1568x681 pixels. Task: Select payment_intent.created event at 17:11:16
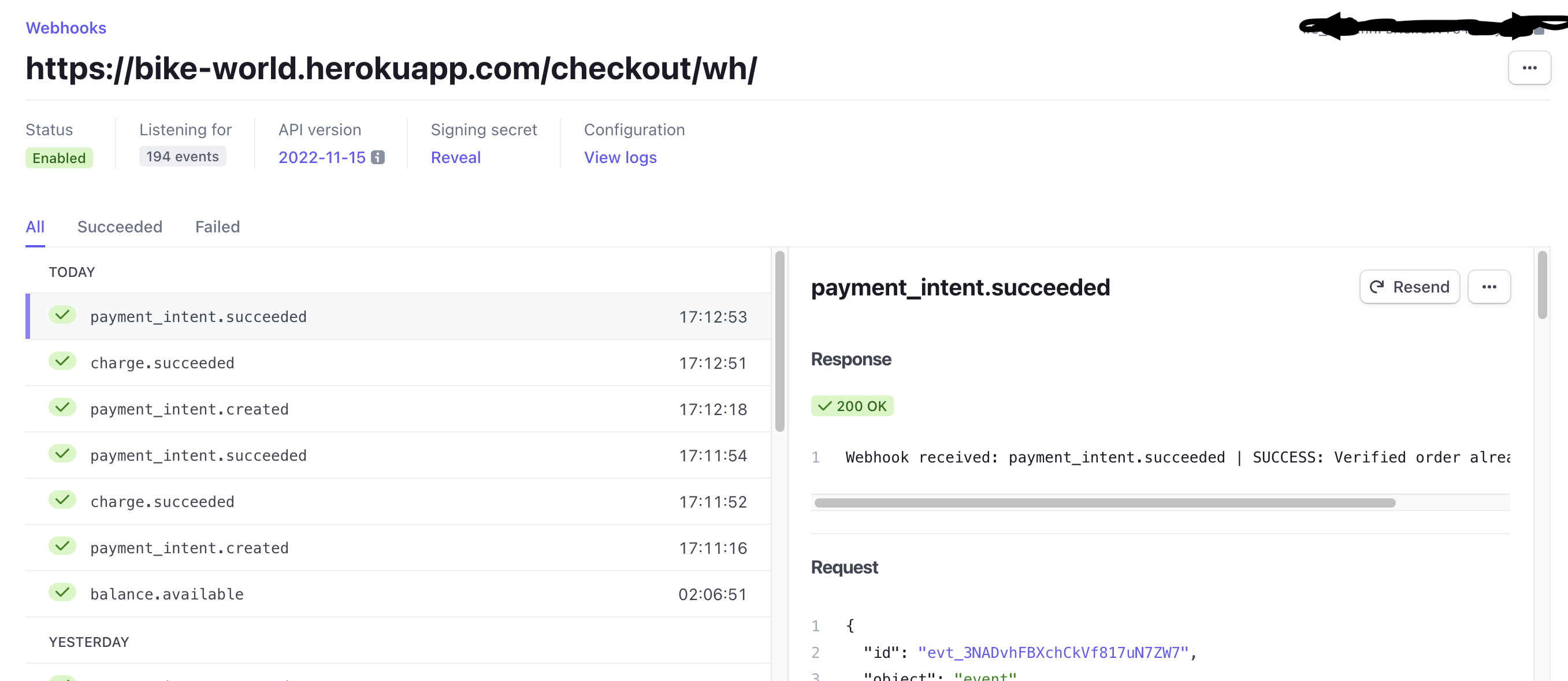click(x=398, y=547)
